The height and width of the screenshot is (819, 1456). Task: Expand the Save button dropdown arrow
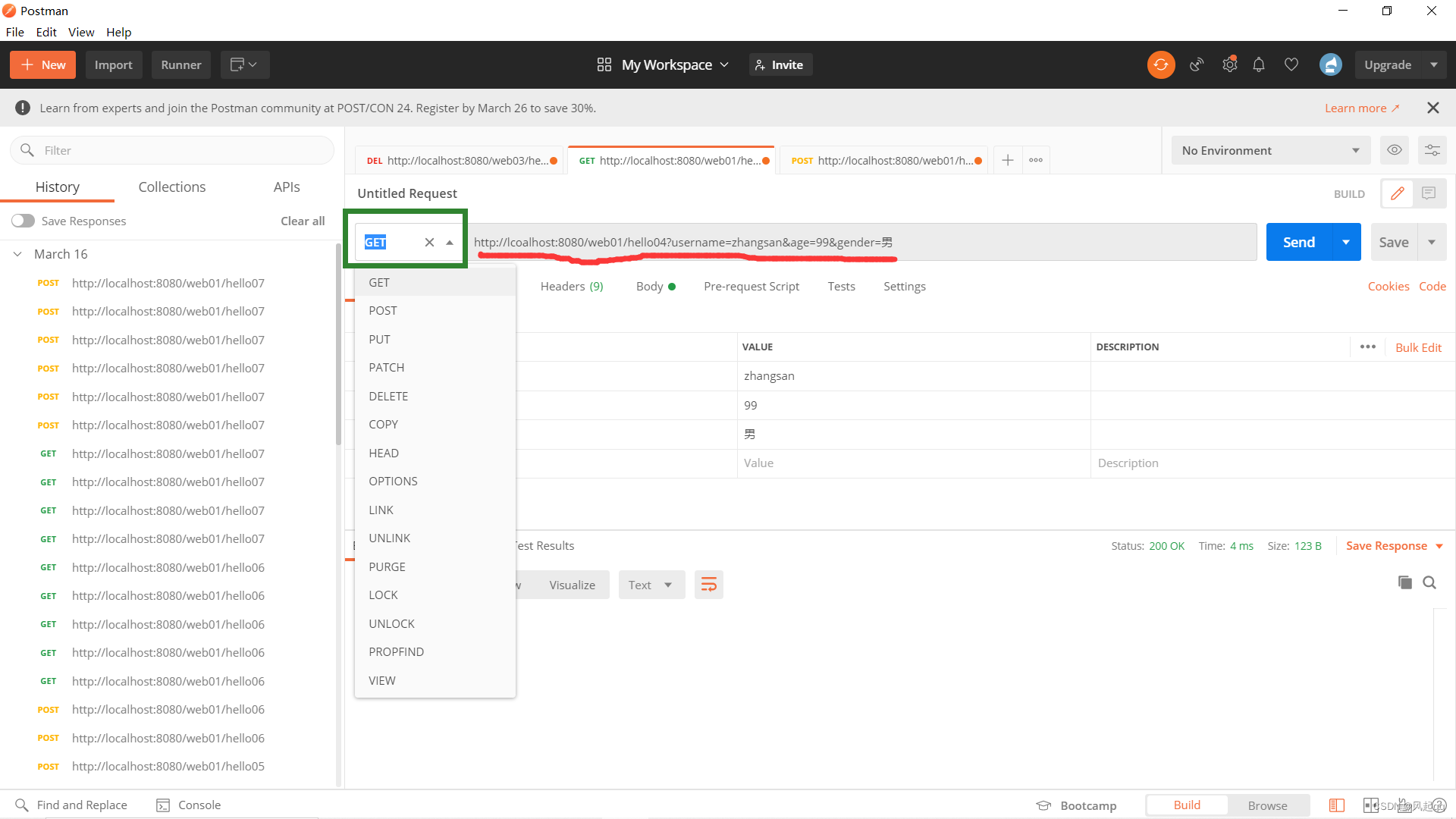1431,243
